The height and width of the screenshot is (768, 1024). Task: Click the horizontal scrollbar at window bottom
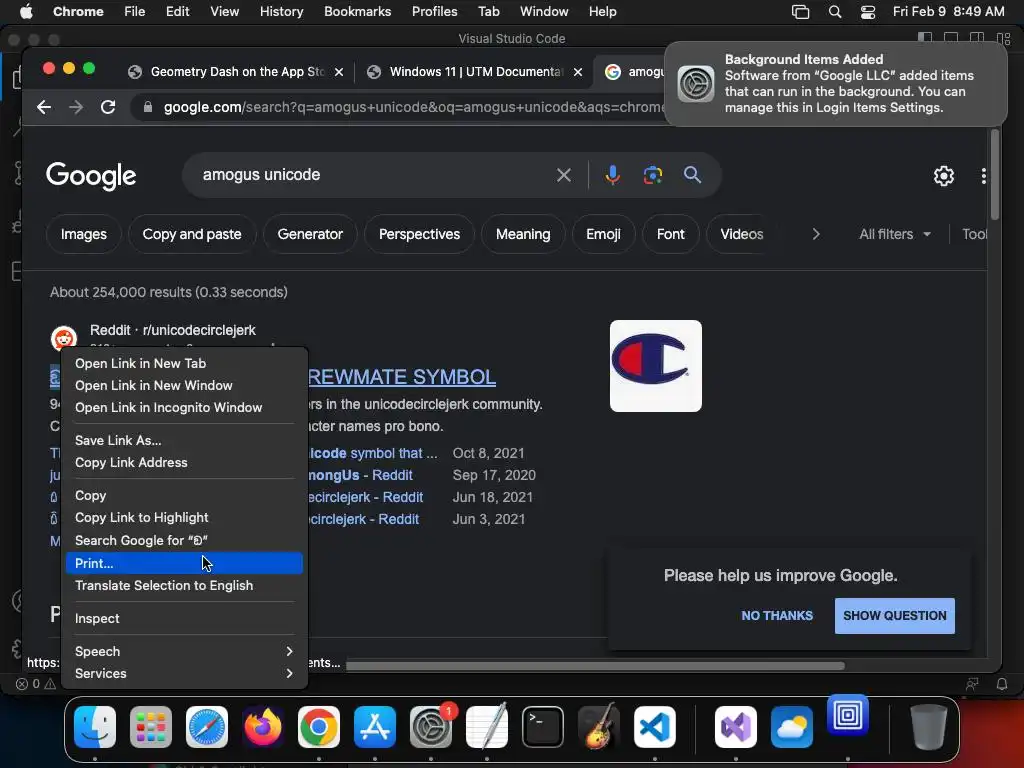click(595, 666)
